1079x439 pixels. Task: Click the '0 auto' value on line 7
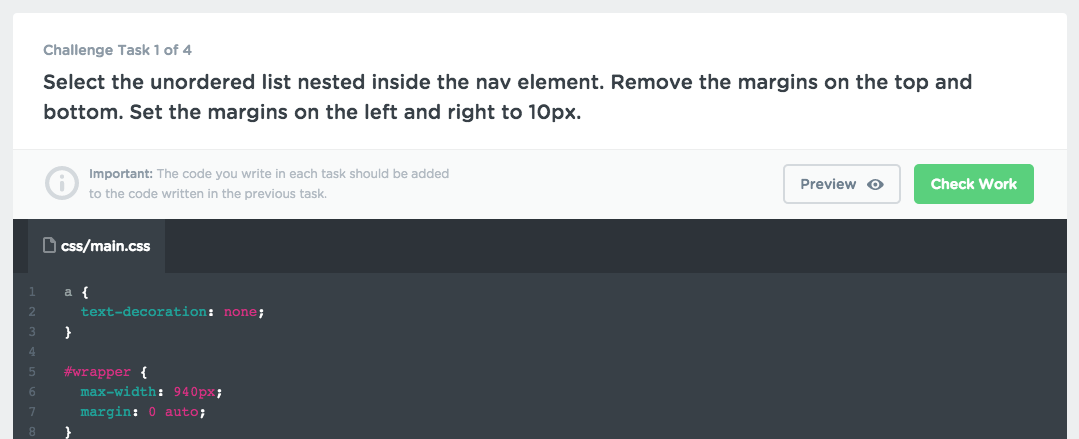click(x=173, y=411)
